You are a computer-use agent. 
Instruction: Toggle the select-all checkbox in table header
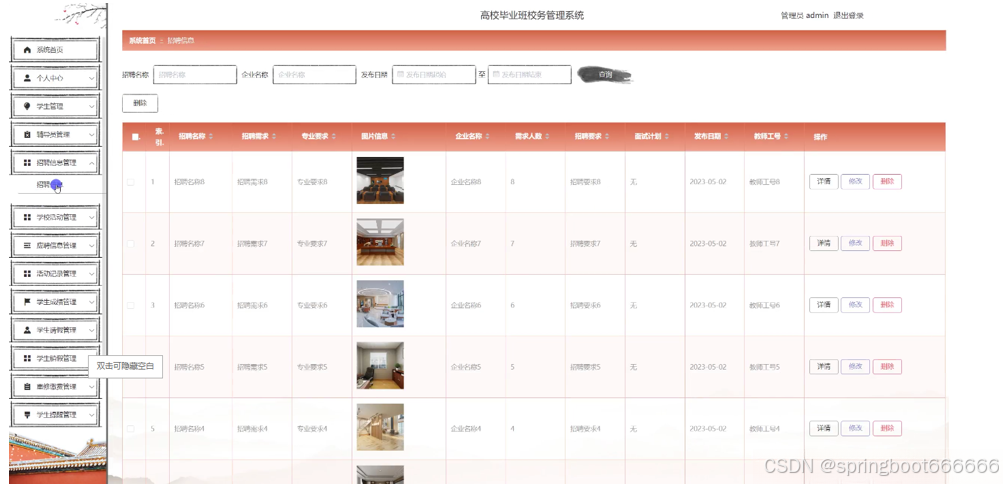(135, 137)
